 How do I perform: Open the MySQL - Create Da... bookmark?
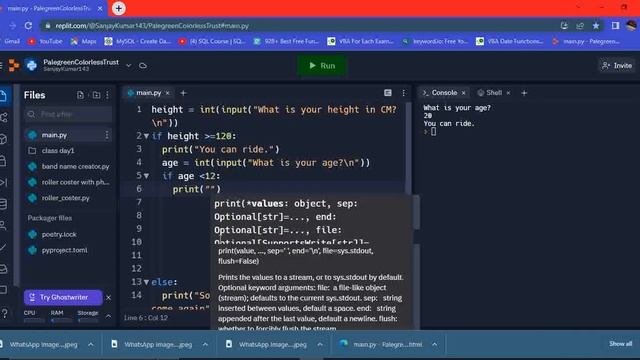pyautogui.click(x=138, y=41)
